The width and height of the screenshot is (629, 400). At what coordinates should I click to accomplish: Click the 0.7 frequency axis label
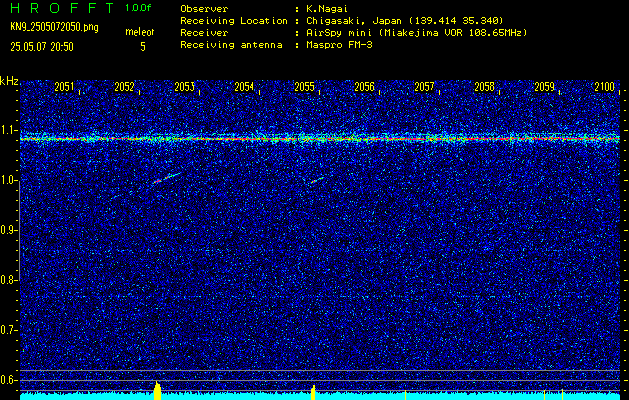[x=8, y=330]
